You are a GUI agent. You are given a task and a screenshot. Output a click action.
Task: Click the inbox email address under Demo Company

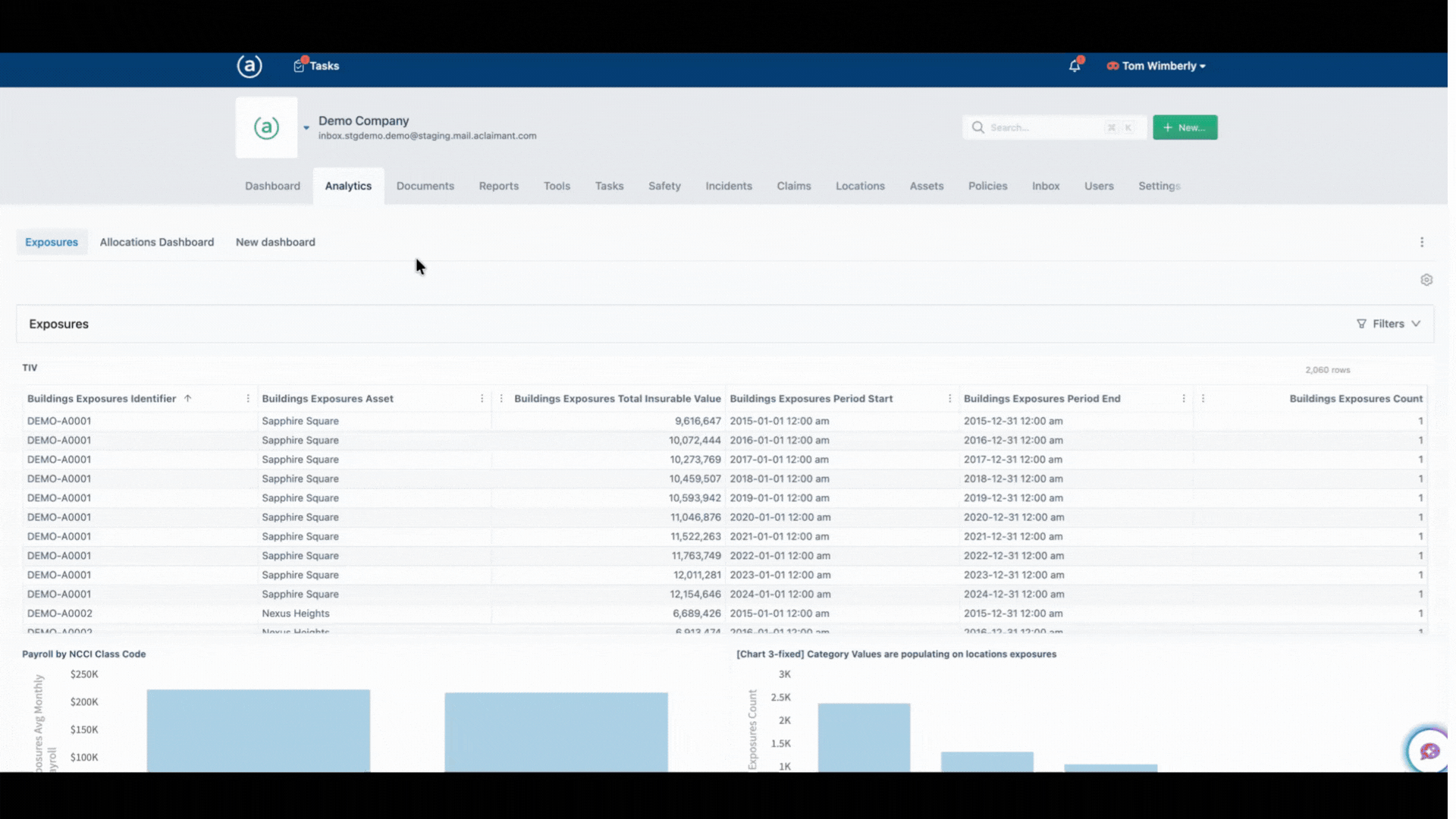pos(427,136)
